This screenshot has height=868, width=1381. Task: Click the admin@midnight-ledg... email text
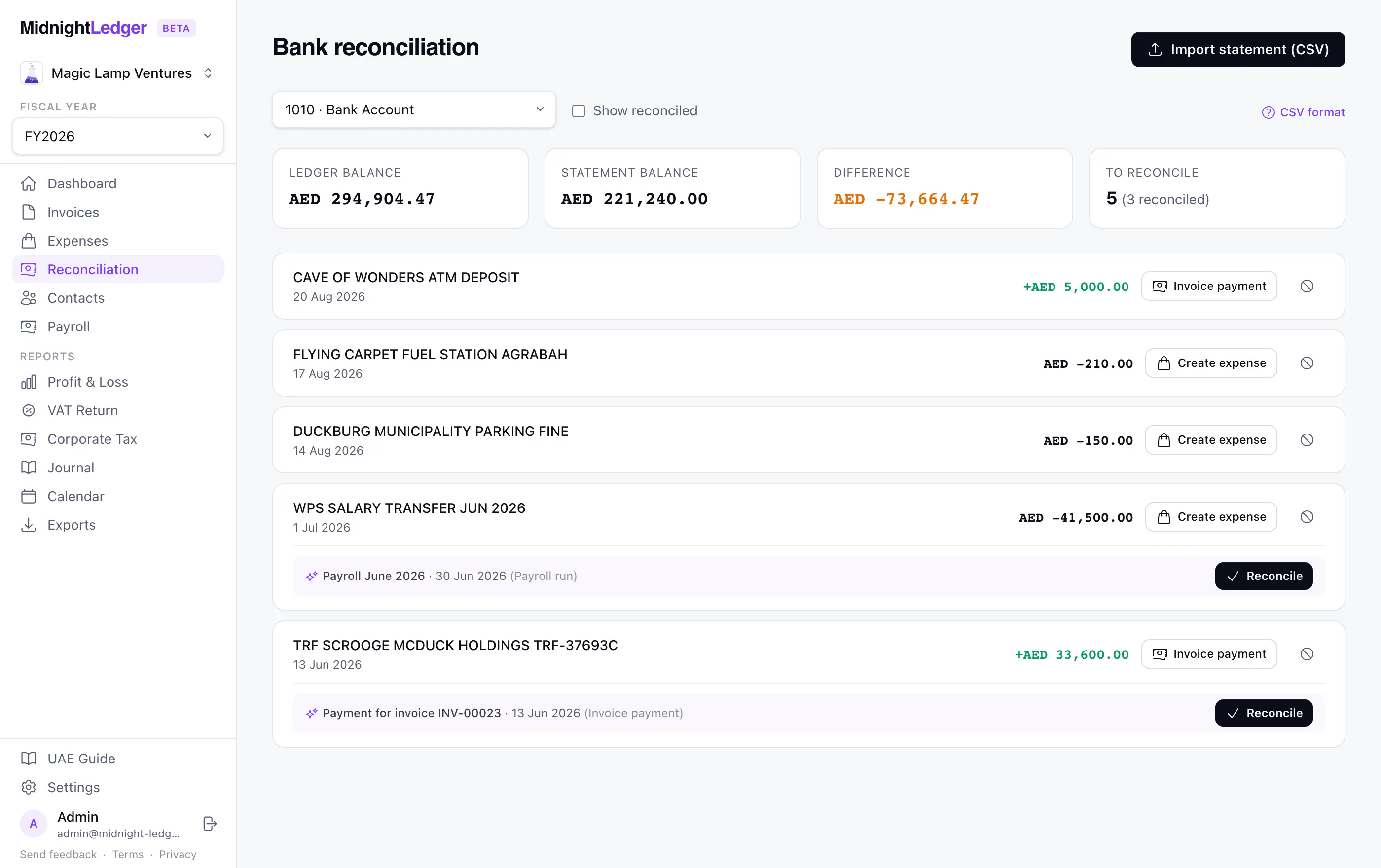(119, 833)
